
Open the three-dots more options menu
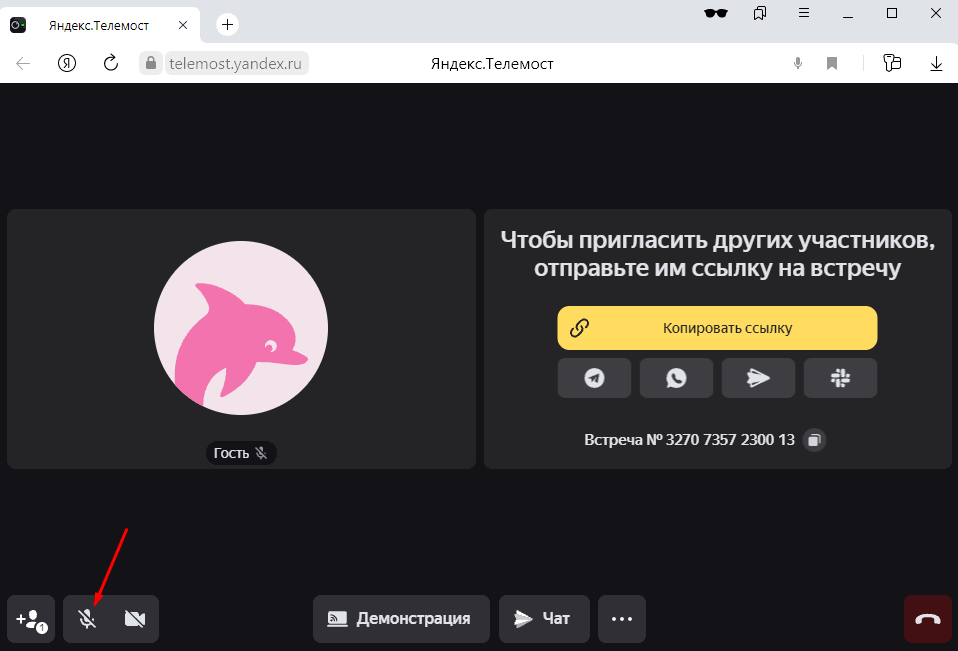[621, 619]
